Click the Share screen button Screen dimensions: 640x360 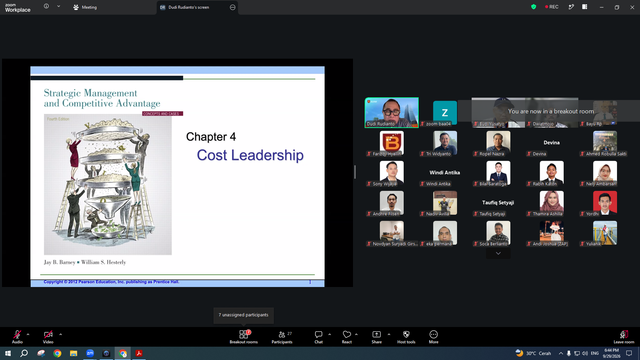[376, 337]
